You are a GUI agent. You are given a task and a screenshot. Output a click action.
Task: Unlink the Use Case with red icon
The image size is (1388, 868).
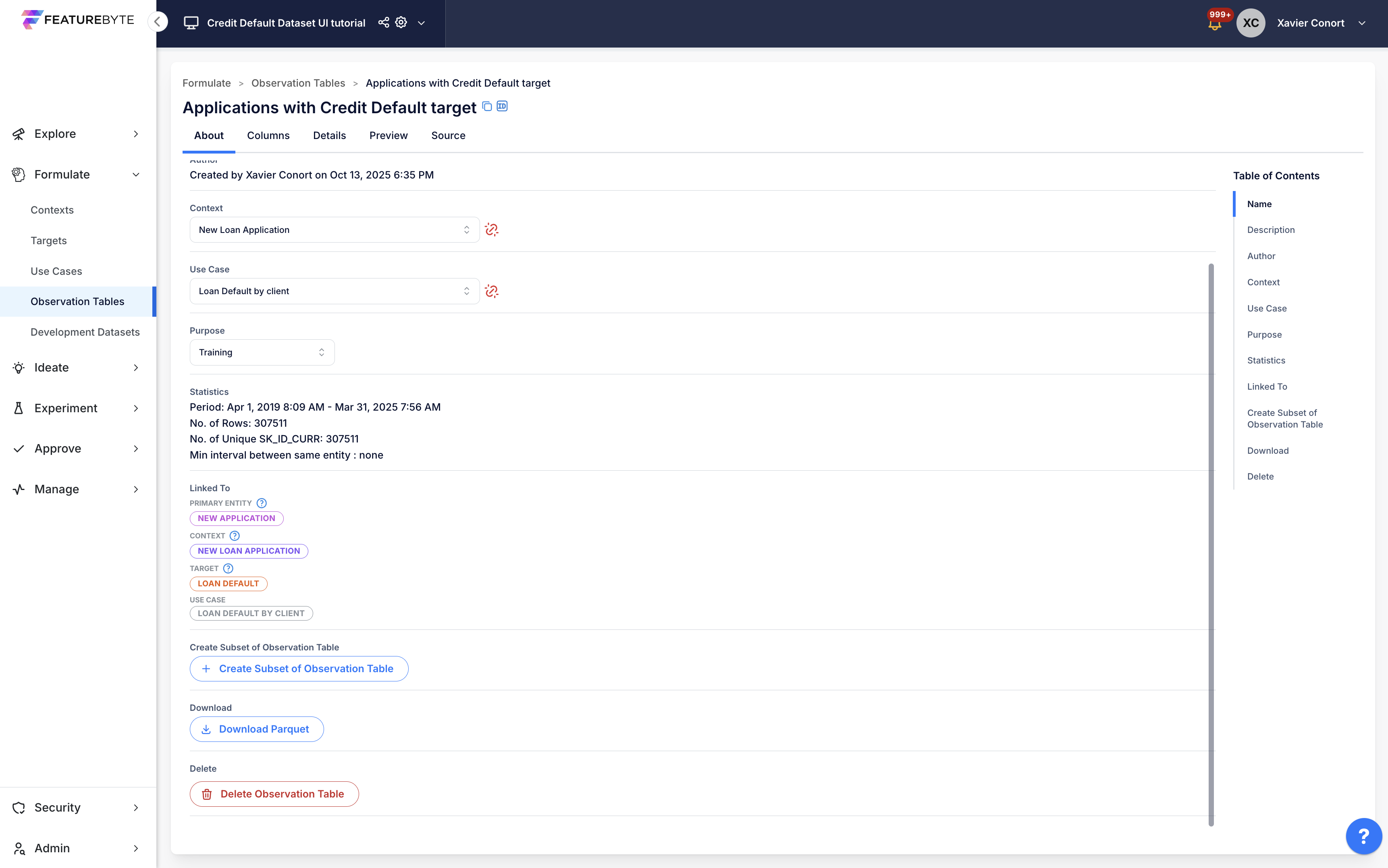click(x=491, y=291)
